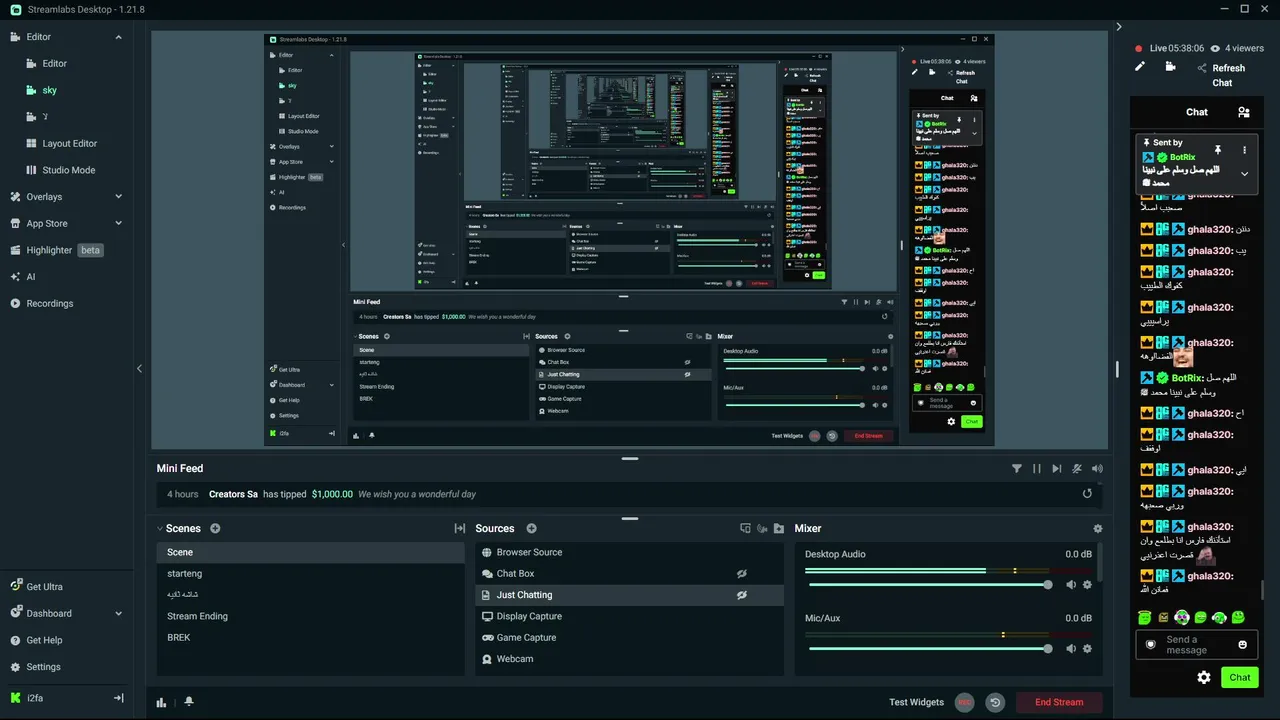Expand the pinned BotRix message
This screenshot has height=720, width=1280.
(1245, 173)
